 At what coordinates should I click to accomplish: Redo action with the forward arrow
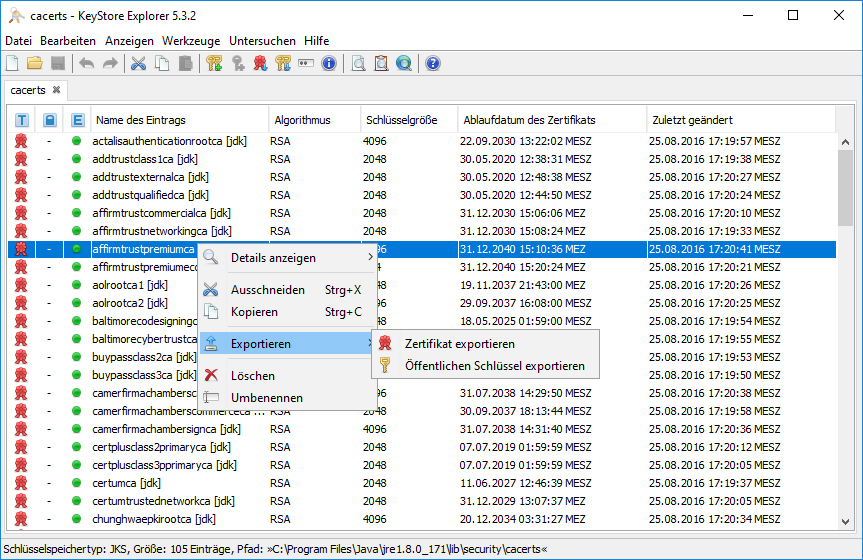pos(111,63)
